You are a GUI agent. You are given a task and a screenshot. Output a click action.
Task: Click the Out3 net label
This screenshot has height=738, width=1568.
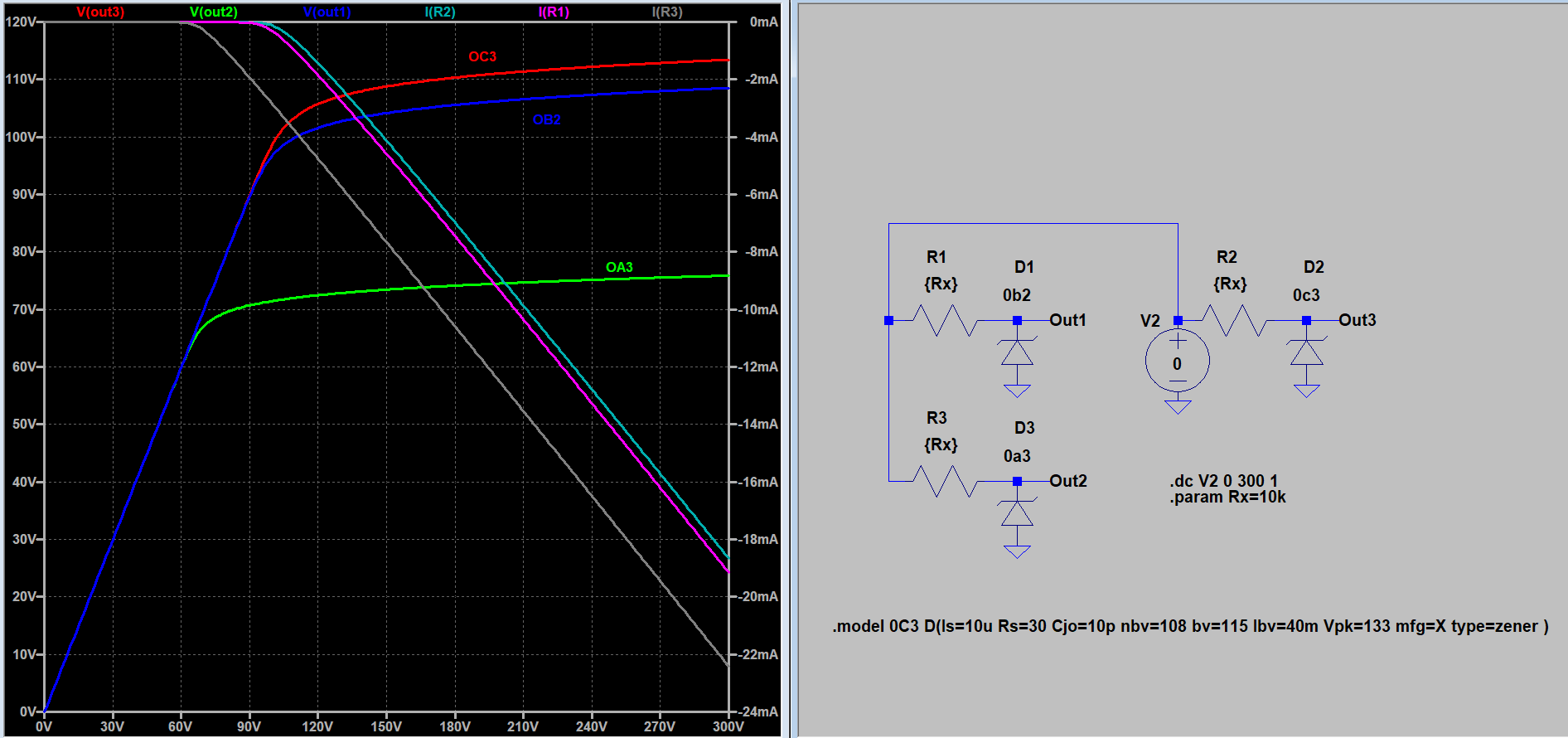[1357, 320]
